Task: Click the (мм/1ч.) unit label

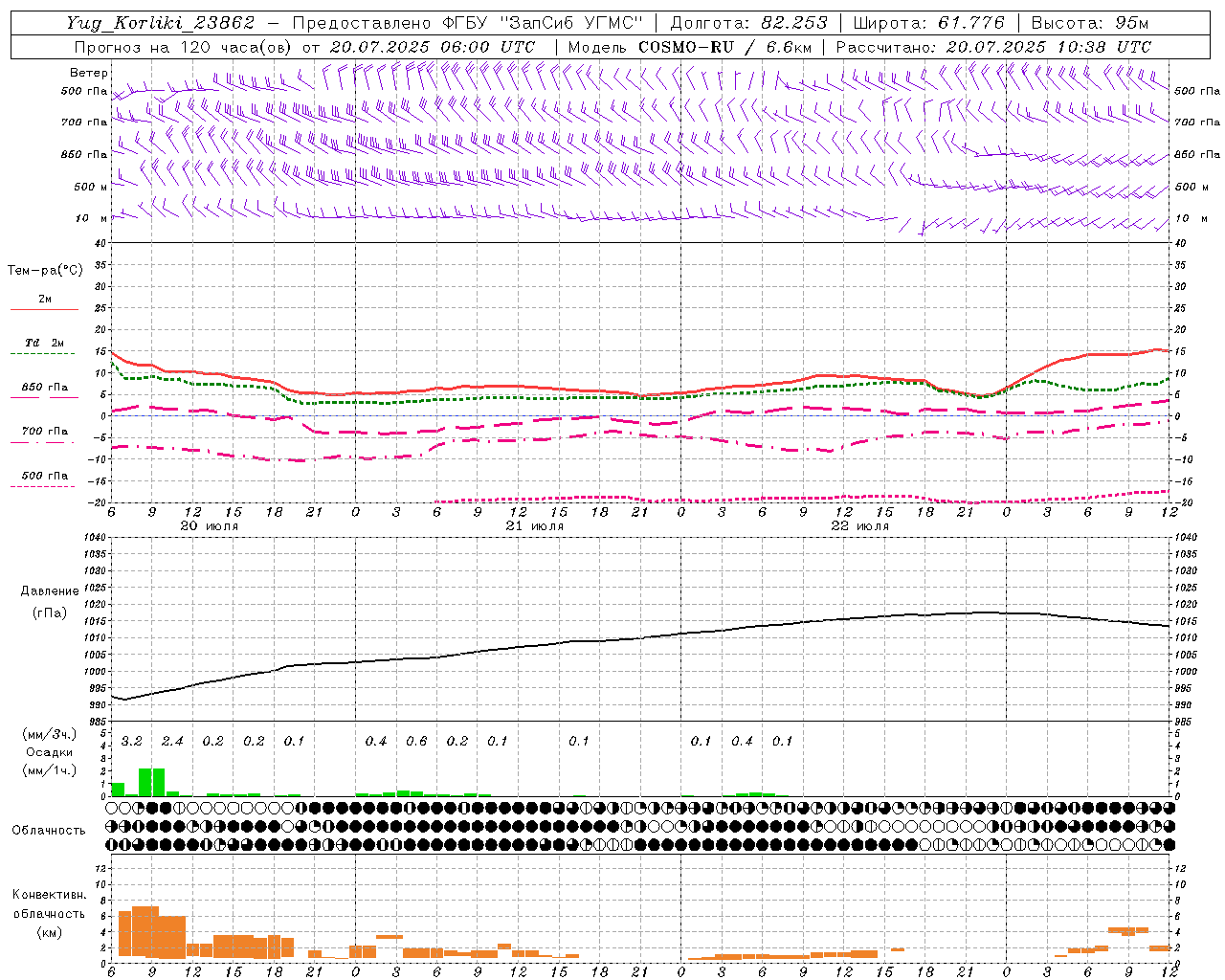Action: tap(49, 770)
